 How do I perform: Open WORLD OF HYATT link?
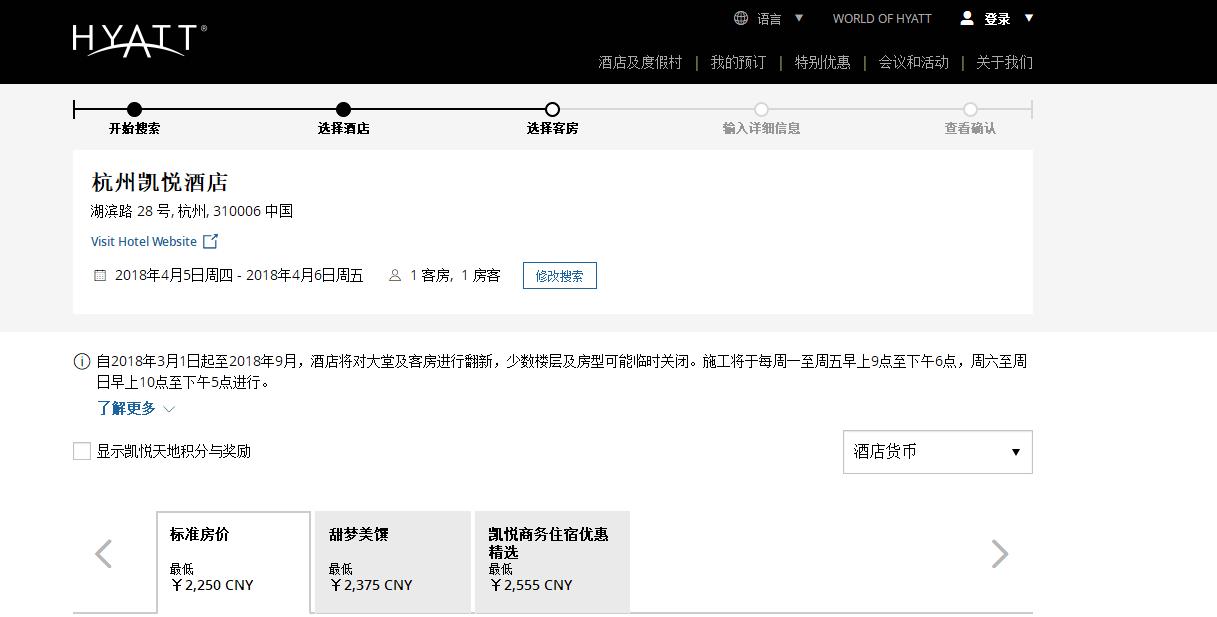point(882,18)
